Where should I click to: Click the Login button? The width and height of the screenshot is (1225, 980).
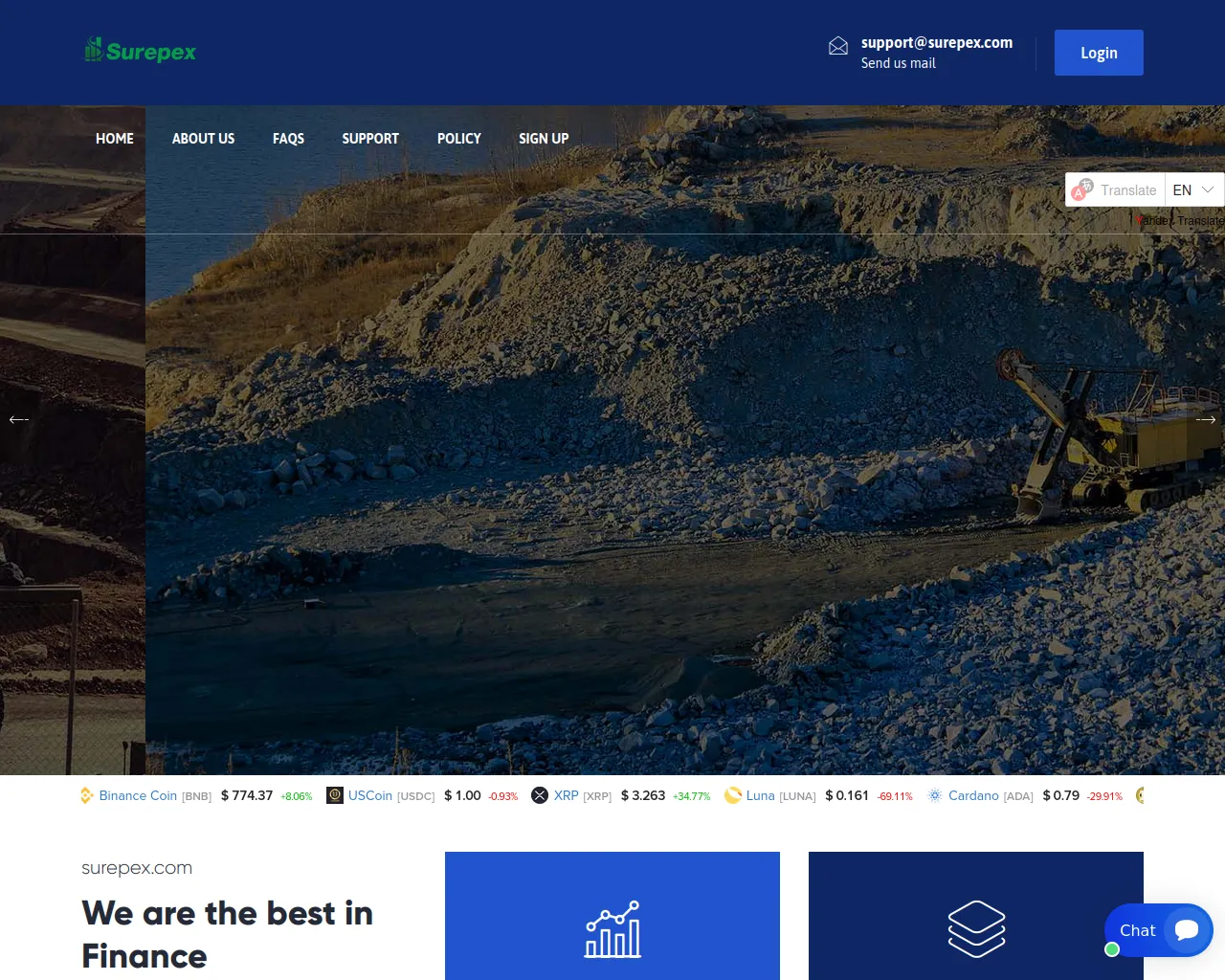pyautogui.click(x=1099, y=53)
